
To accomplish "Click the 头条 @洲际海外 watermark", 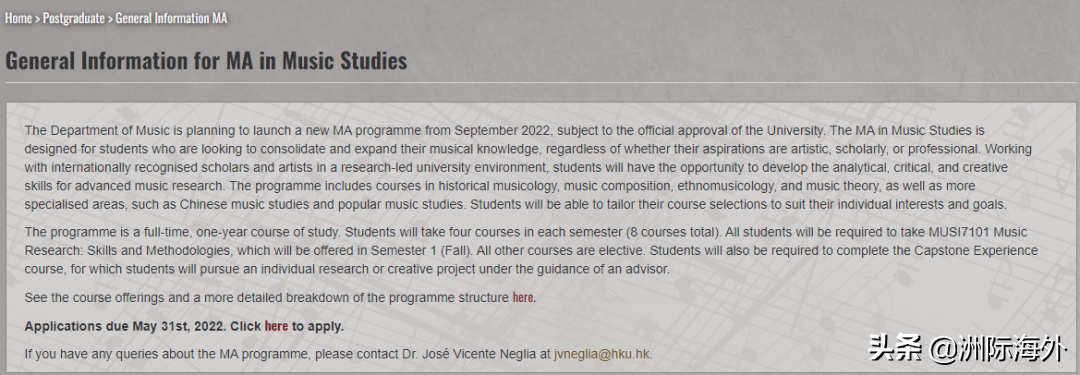I will point(966,349).
